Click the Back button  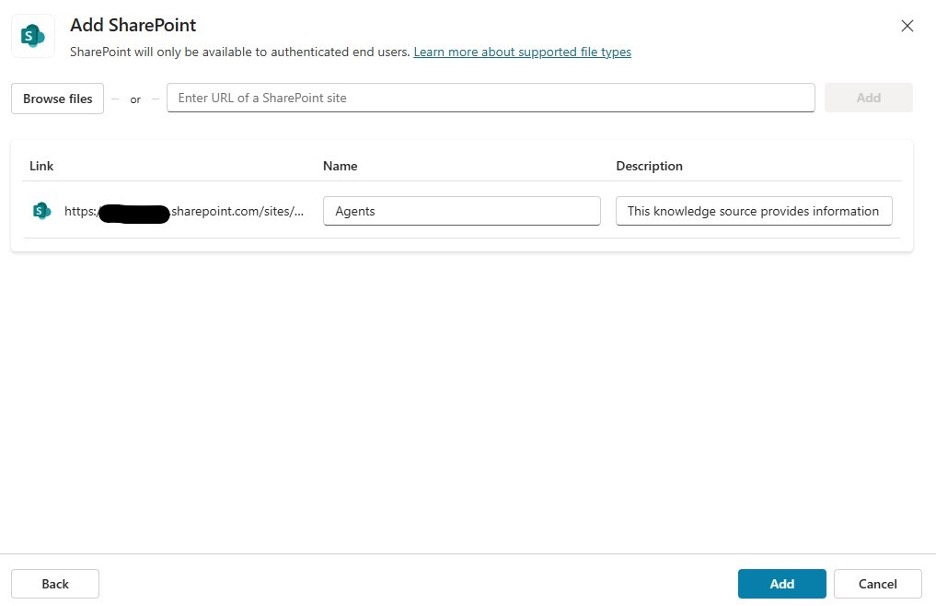click(55, 584)
